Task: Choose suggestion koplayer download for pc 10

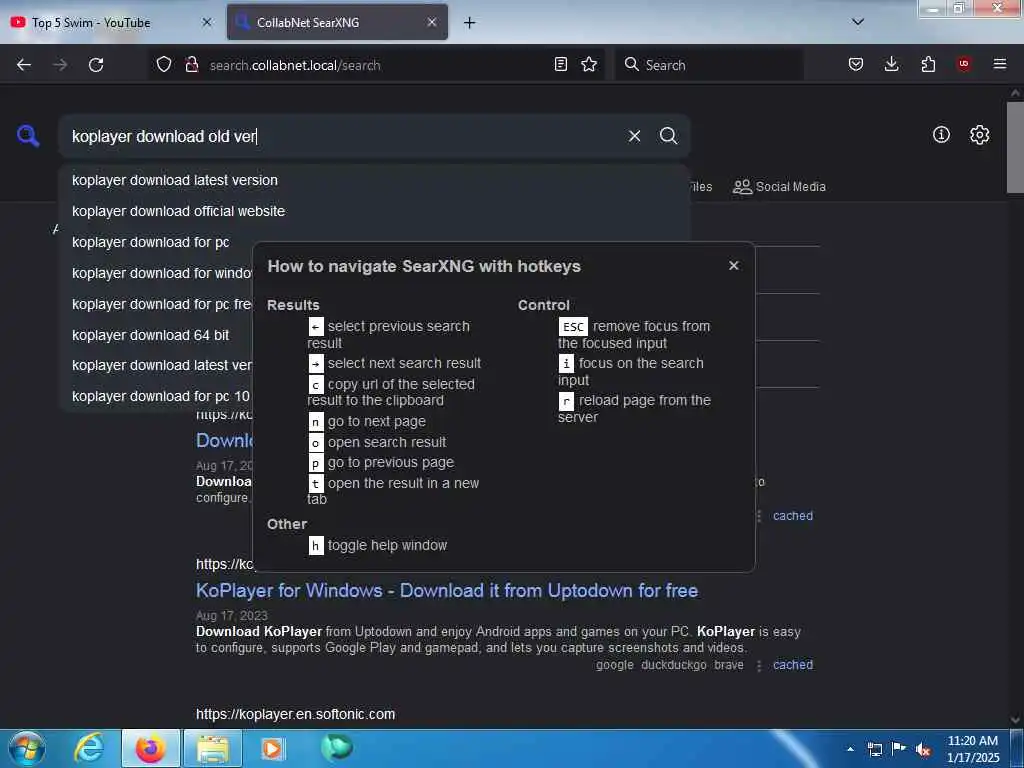Action: (161, 396)
